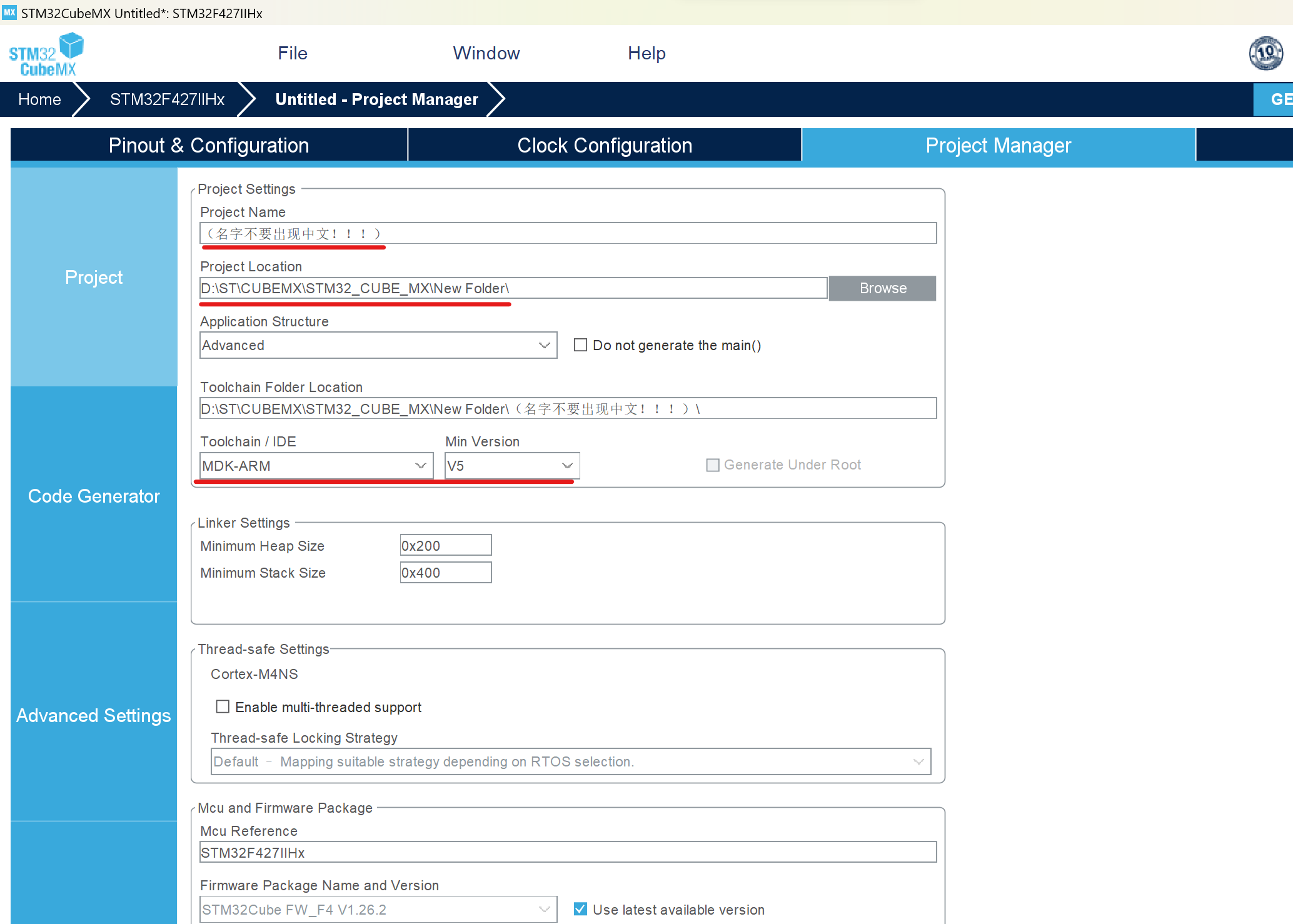Open the Window menu
The width and height of the screenshot is (1293, 924).
(486, 53)
